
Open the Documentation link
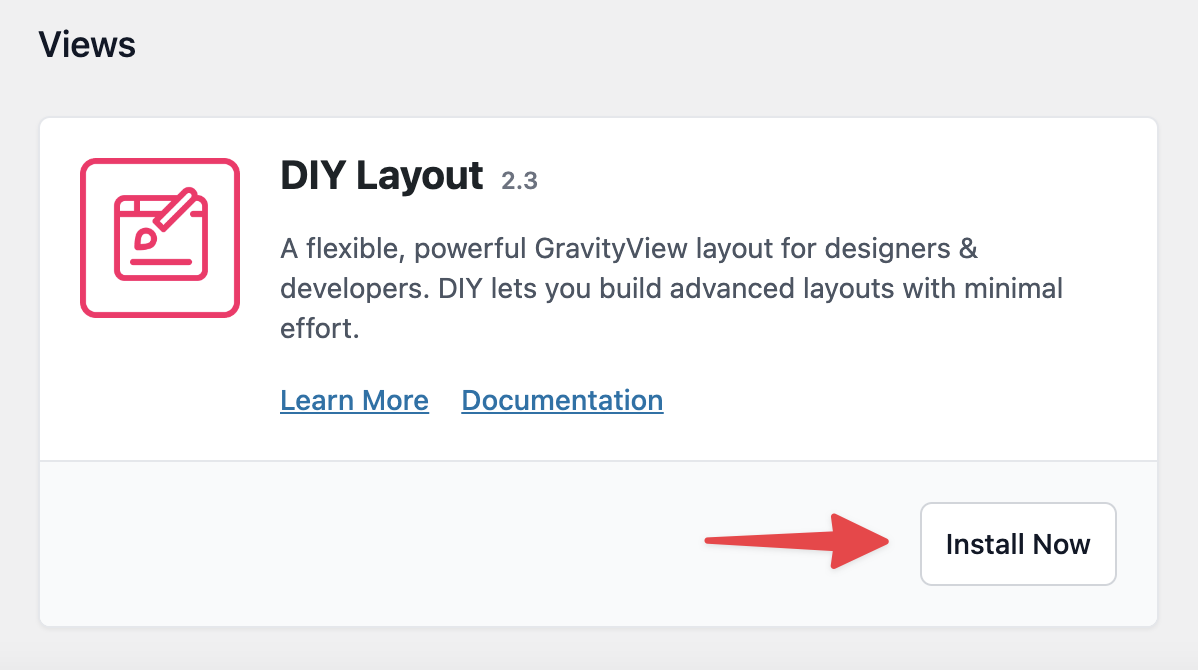562,401
